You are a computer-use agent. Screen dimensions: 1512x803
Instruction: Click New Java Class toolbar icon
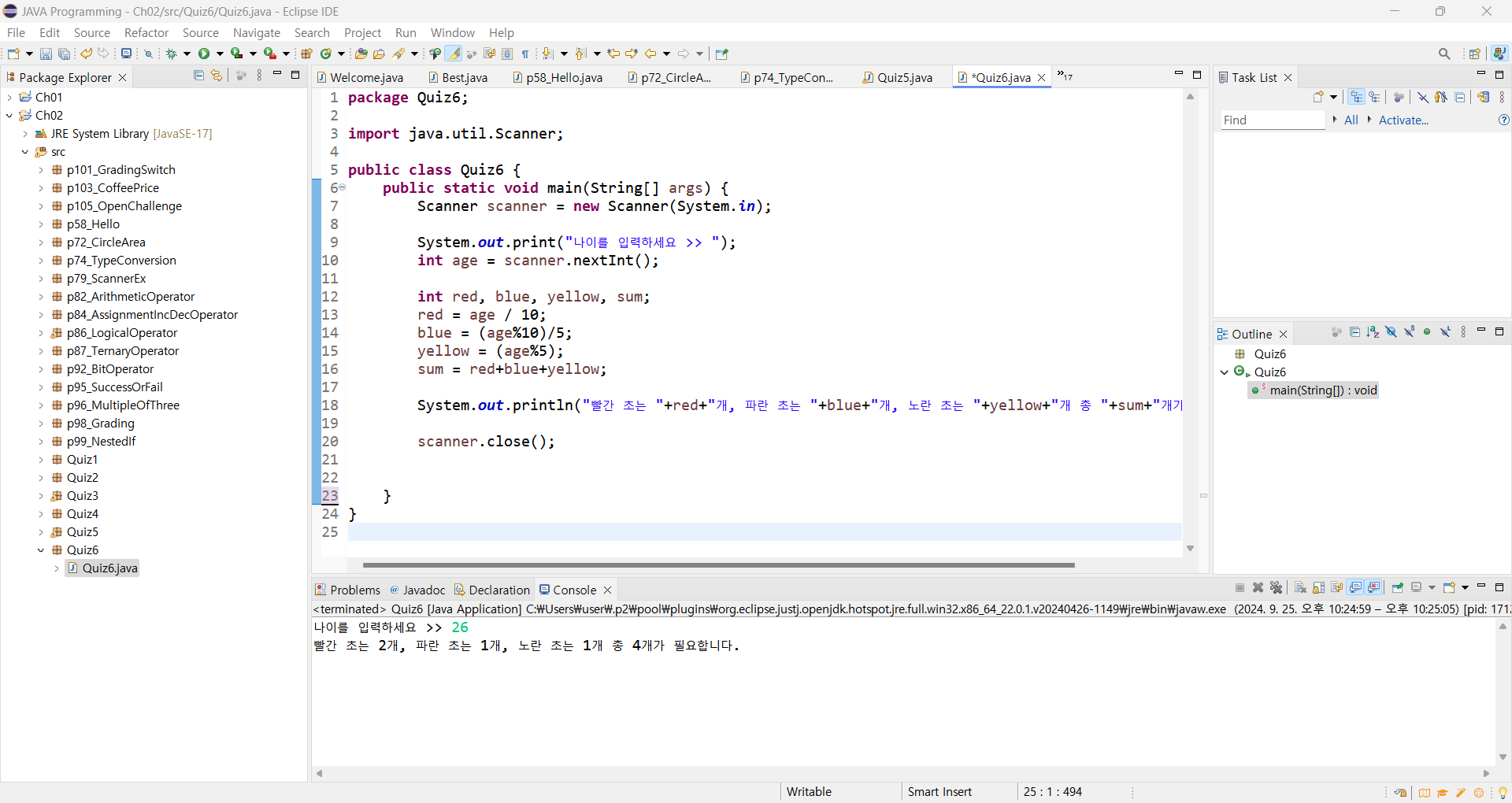coord(326,54)
